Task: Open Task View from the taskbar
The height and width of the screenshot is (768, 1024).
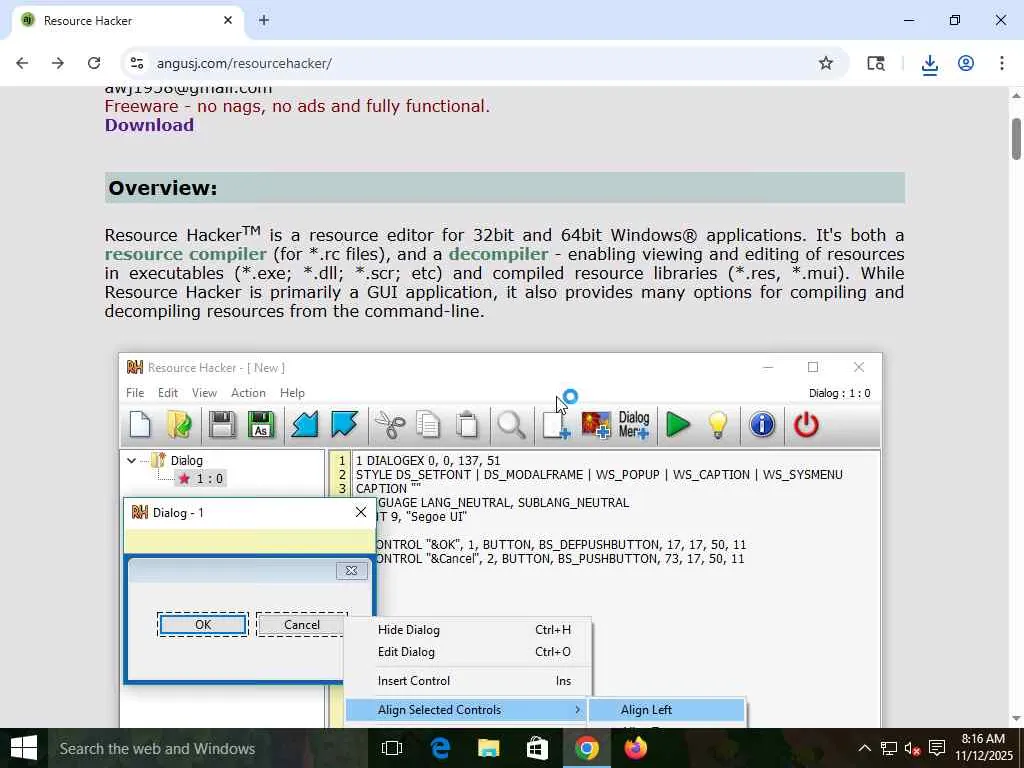Action: click(x=391, y=748)
